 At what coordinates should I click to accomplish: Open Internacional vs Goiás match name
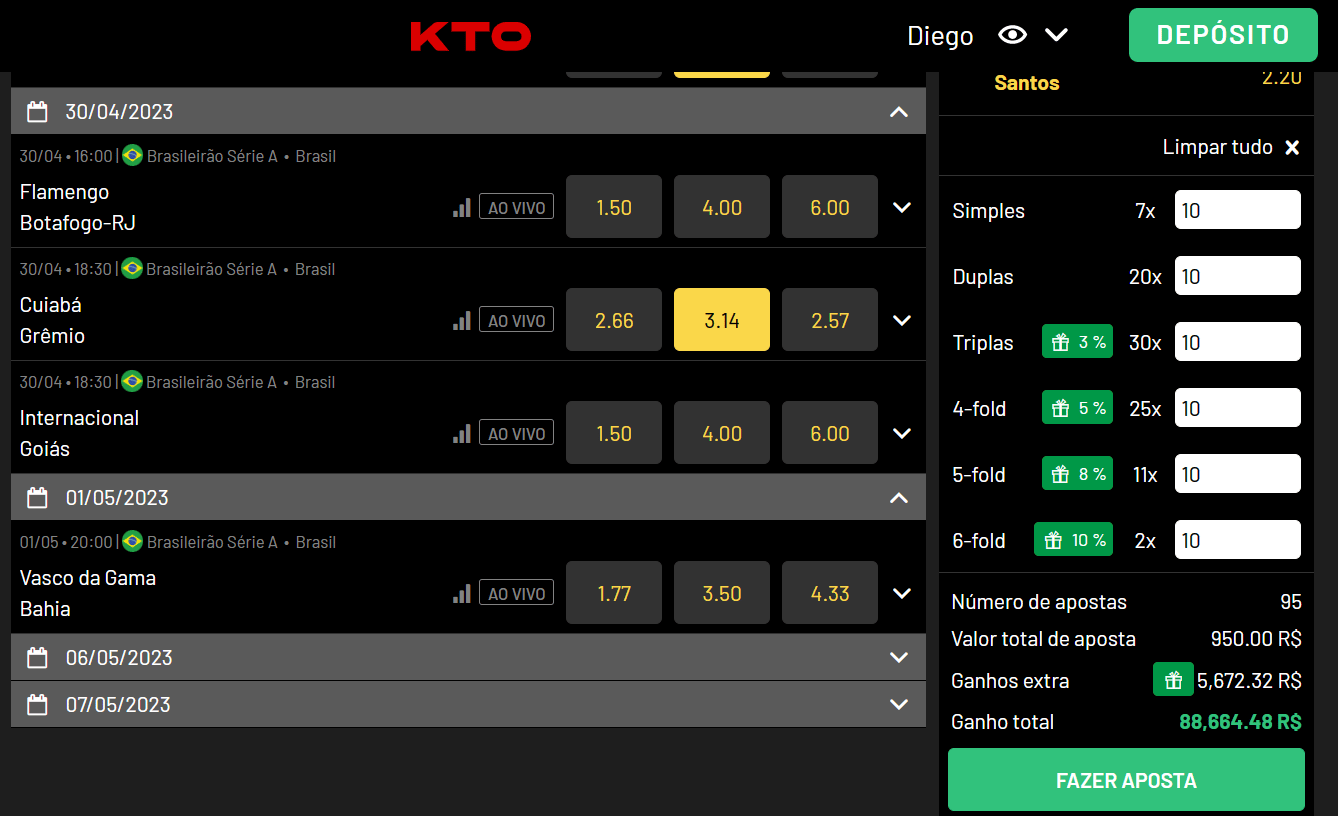coord(79,433)
